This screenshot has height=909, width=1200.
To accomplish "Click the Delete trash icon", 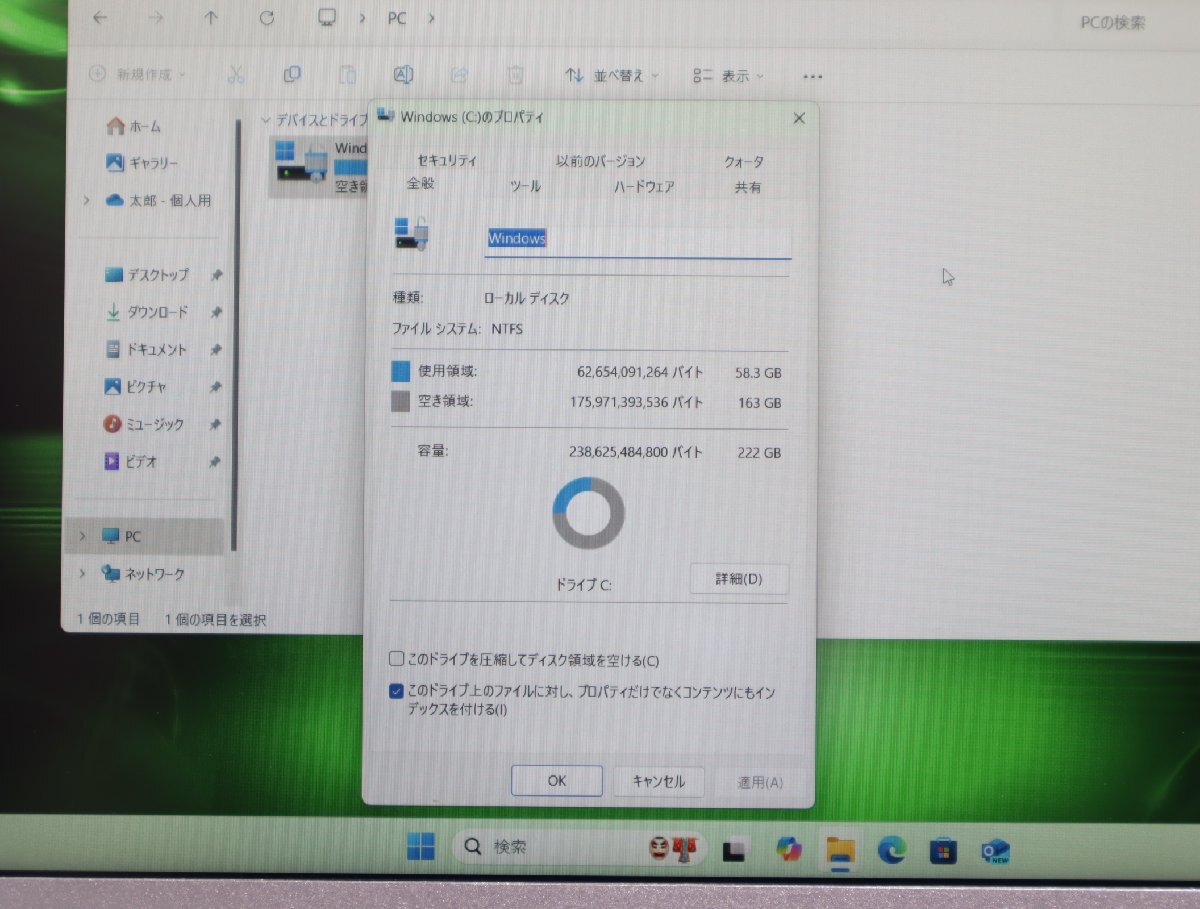I will pyautogui.click(x=515, y=75).
